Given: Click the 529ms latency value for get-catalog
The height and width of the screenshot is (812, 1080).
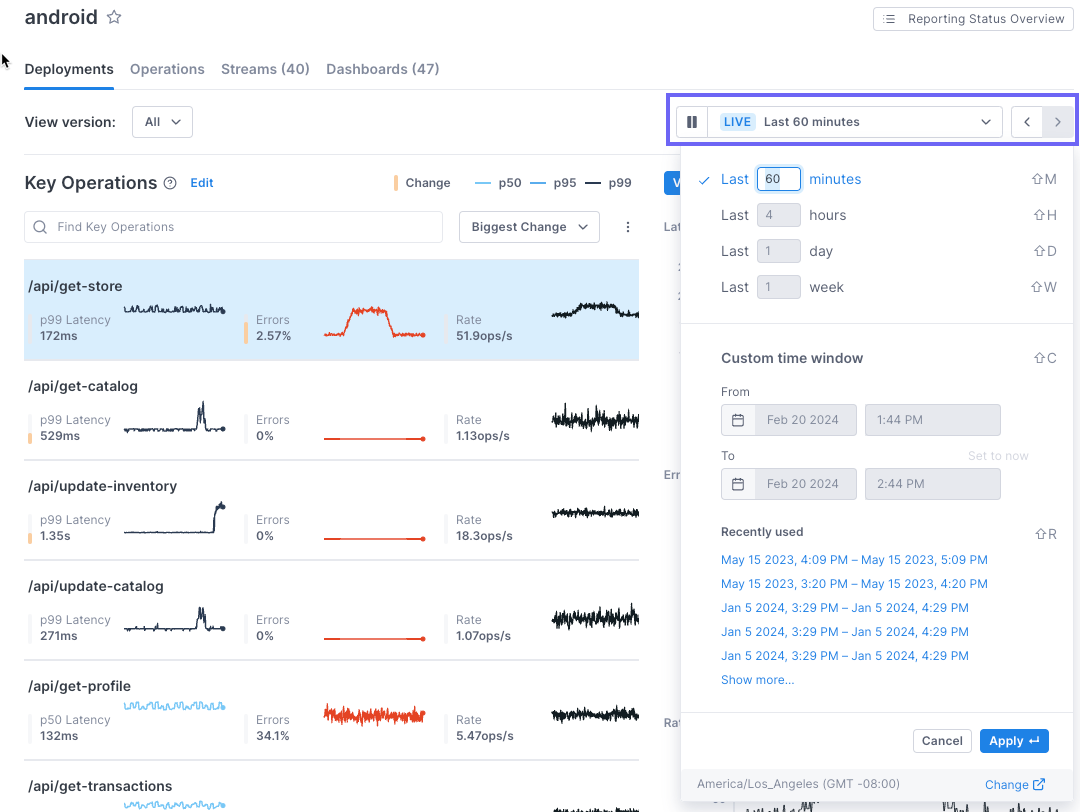Looking at the screenshot, I should click(60, 436).
